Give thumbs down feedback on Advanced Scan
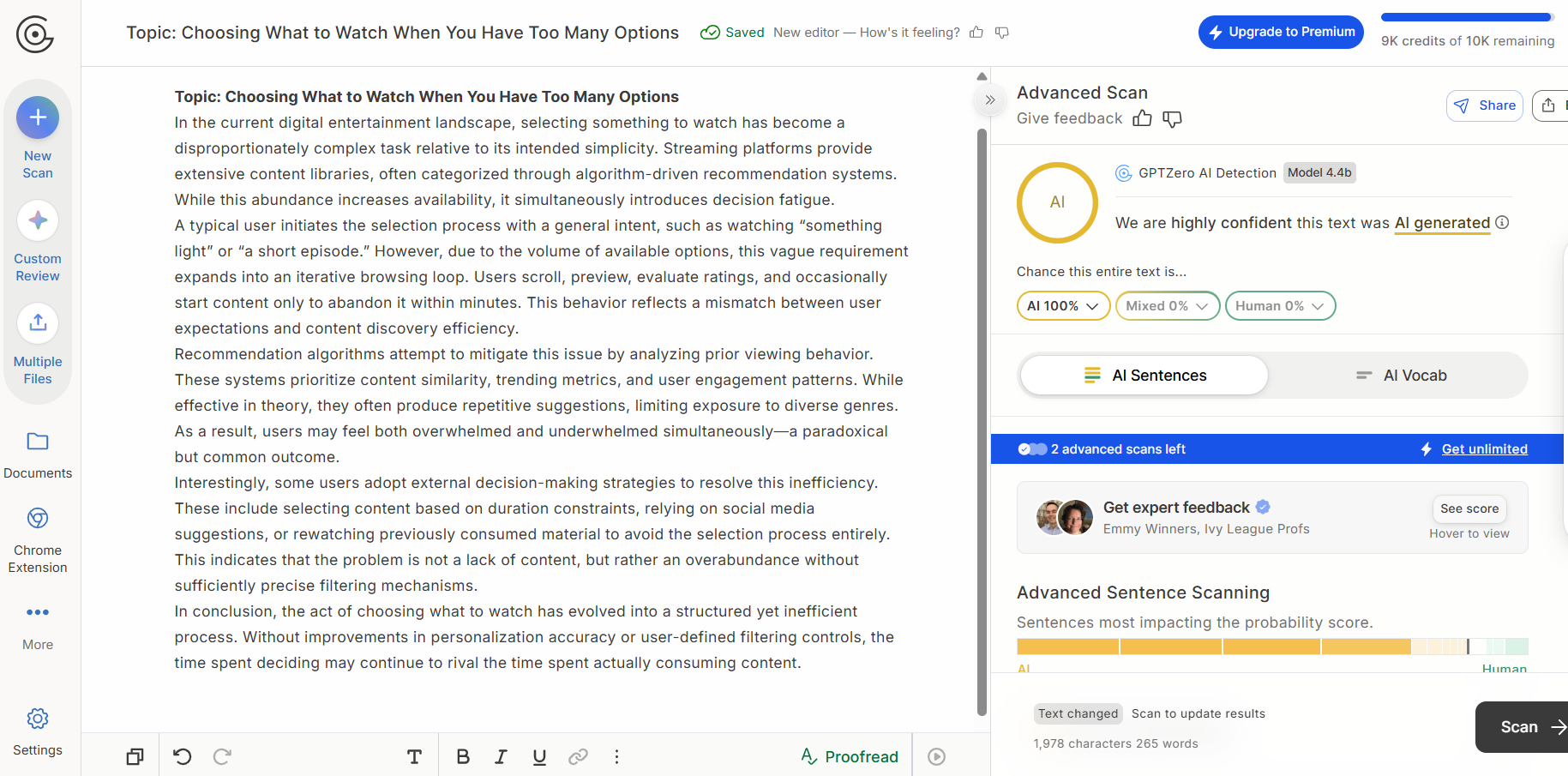Screen dimensions: 1568x776 click(x=1172, y=118)
